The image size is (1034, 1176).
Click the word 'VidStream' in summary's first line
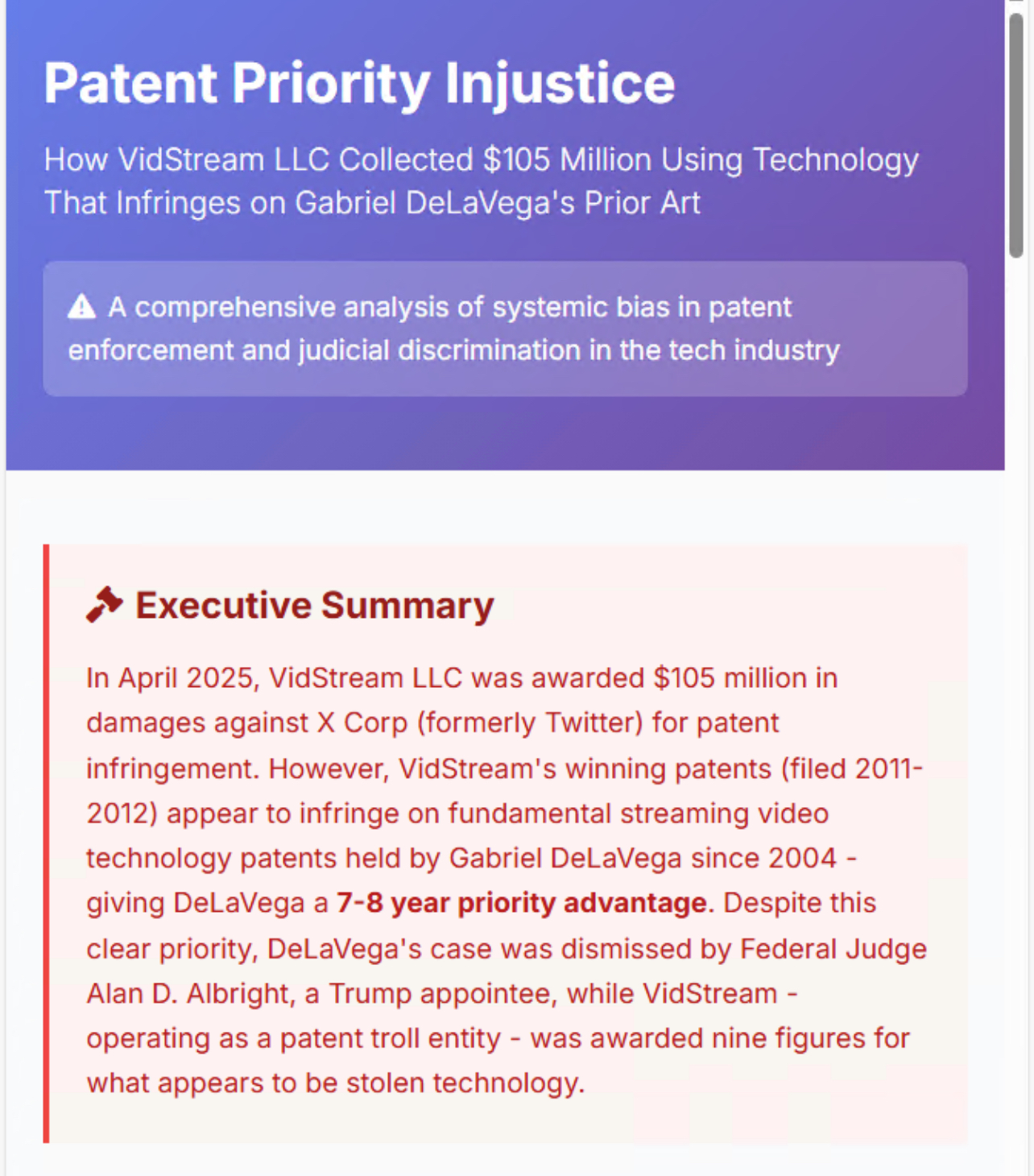[x=336, y=678]
